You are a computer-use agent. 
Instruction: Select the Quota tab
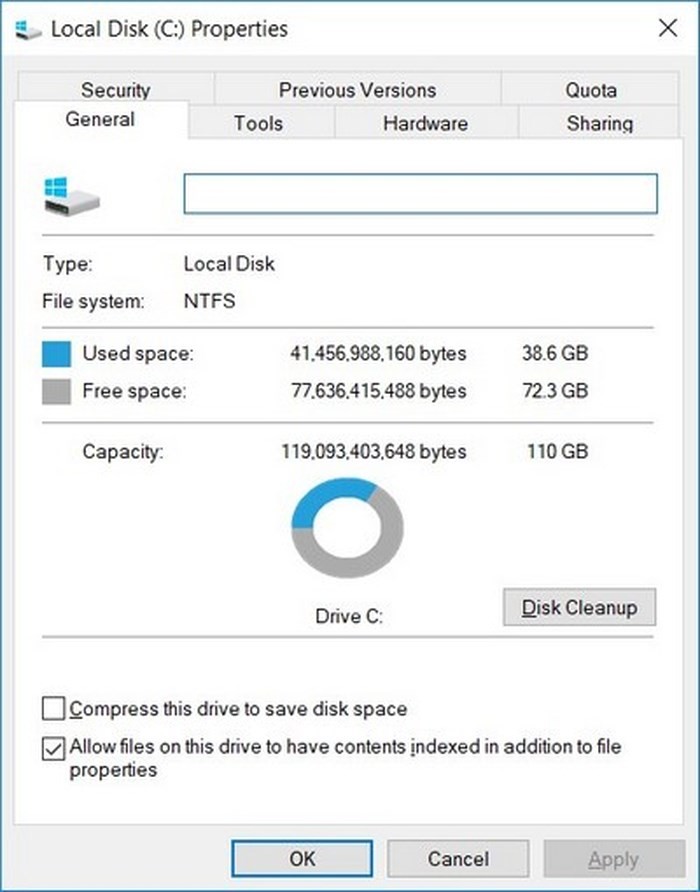coord(591,90)
